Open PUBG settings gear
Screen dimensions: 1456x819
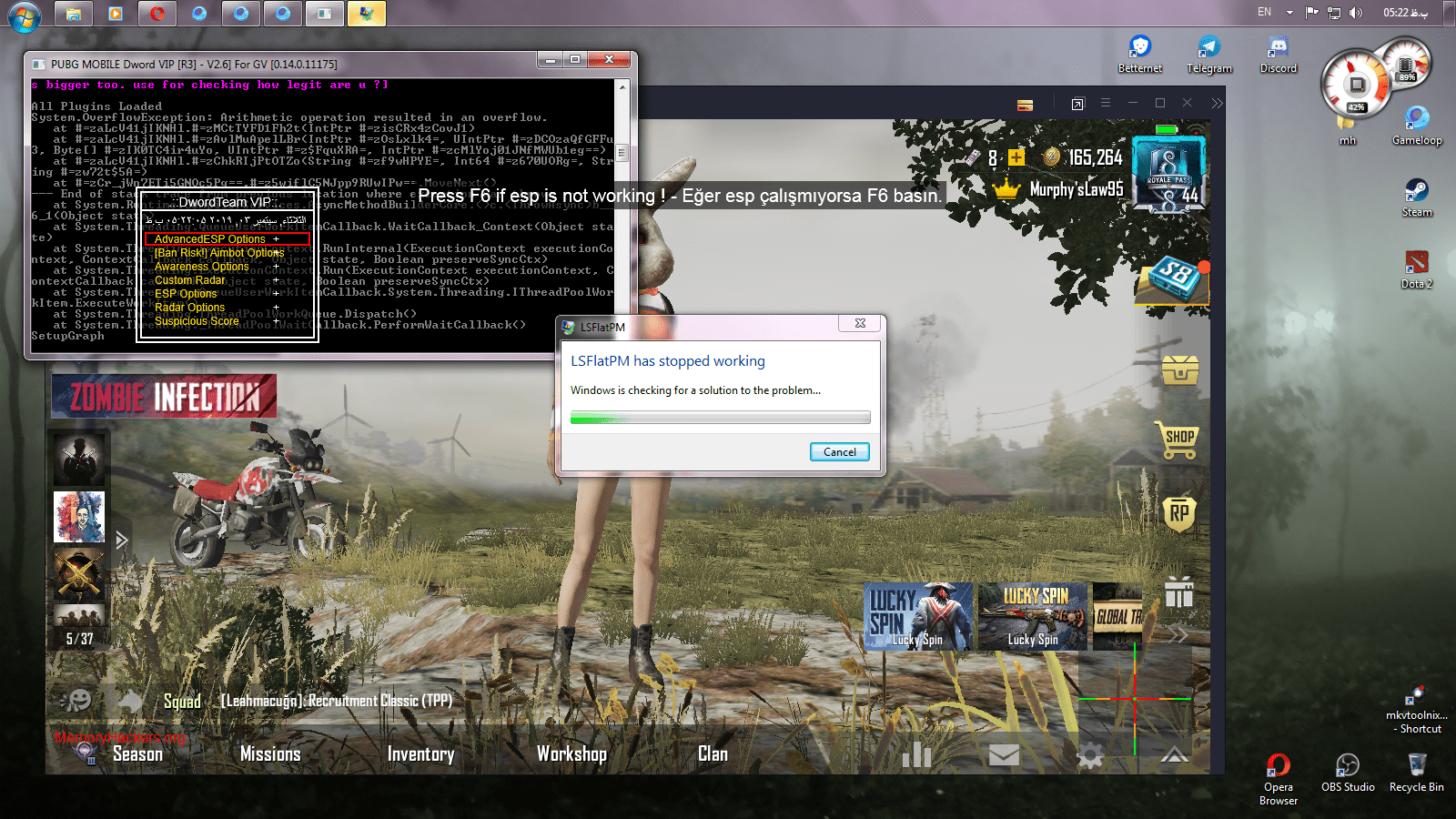click(x=1090, y=755)
